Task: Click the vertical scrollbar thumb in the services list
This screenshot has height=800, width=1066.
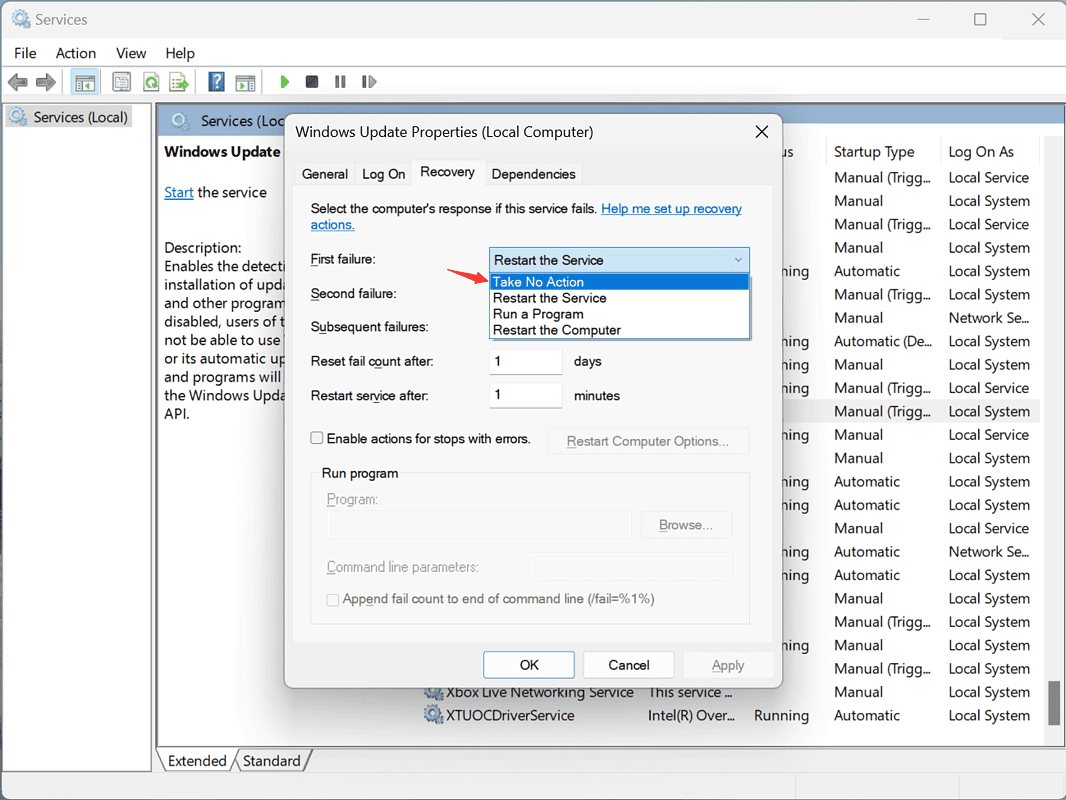Action: (1054, 703)
